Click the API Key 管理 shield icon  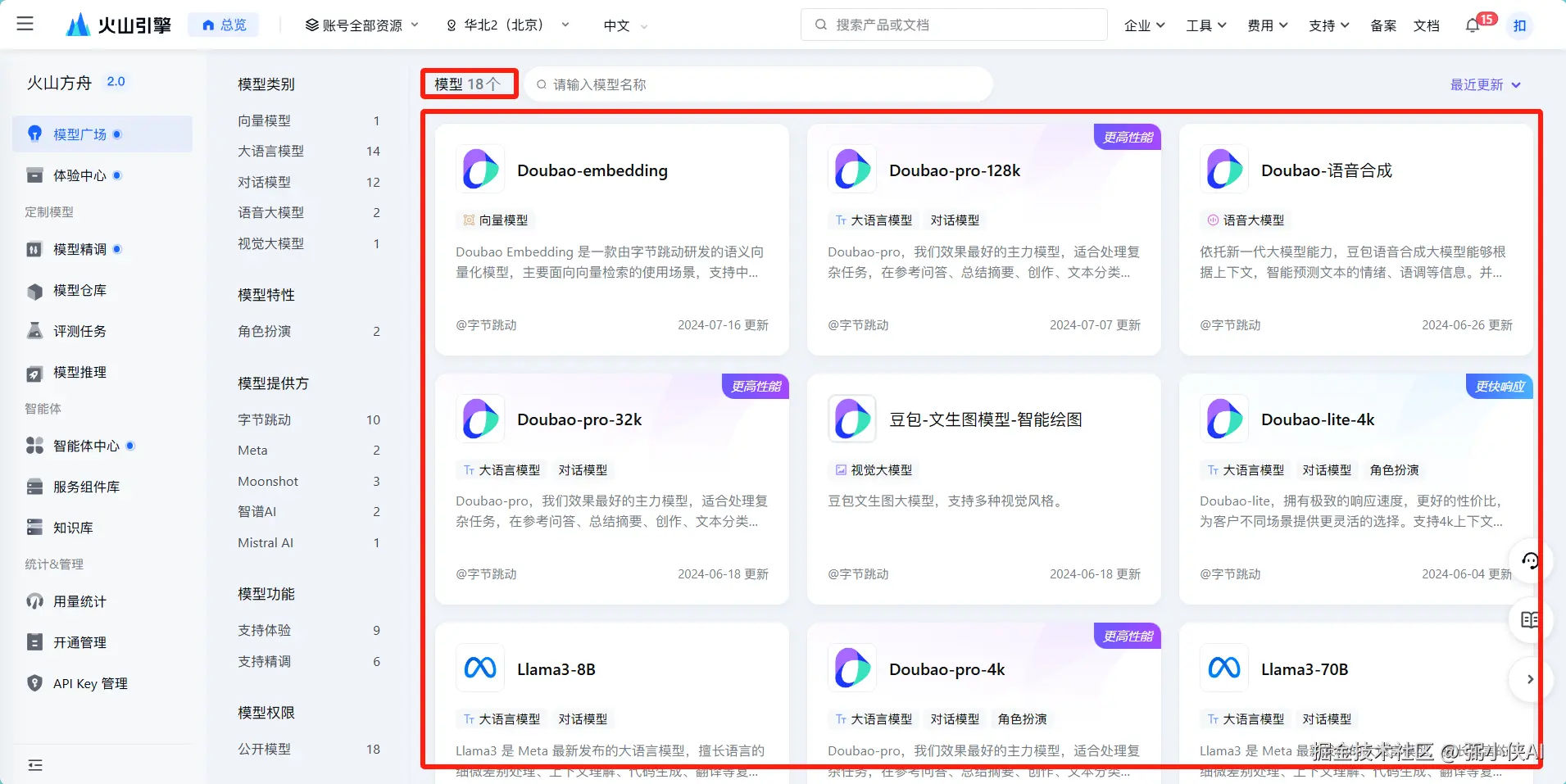(x=34, y=683)
